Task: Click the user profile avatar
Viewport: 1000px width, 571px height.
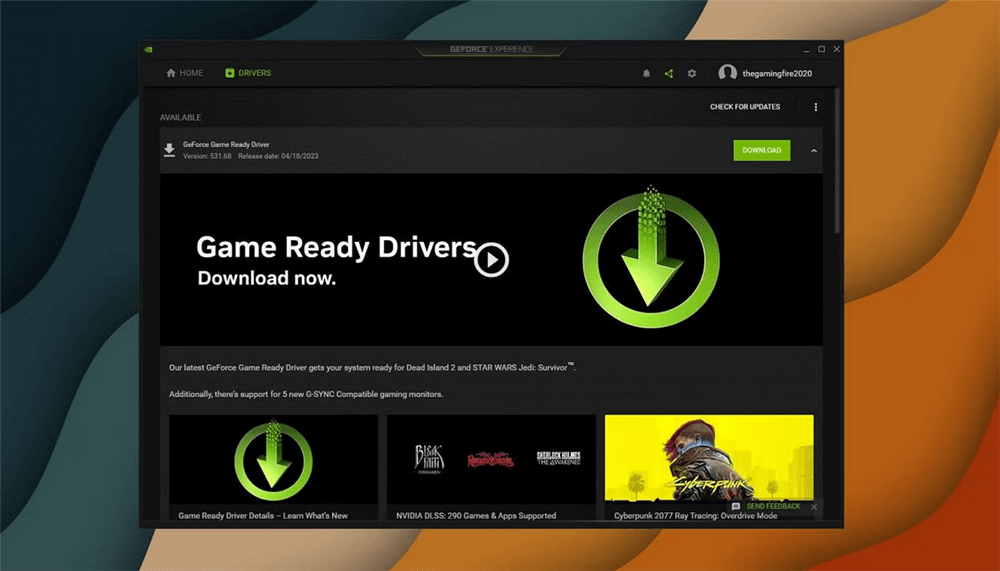Action: pyautogui.click(x=727, y=73)
